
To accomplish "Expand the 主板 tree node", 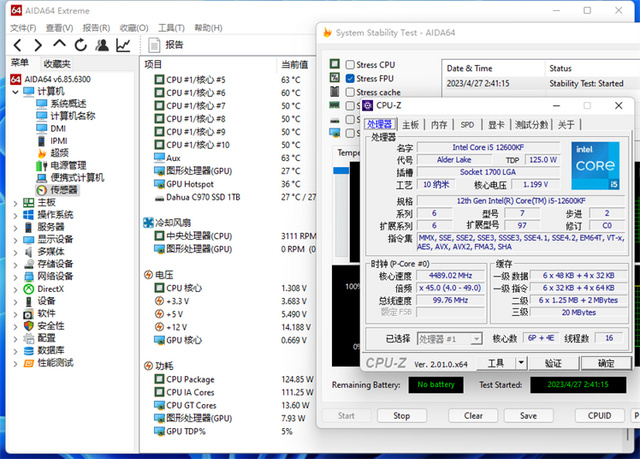I will click(x=14, y=202).
